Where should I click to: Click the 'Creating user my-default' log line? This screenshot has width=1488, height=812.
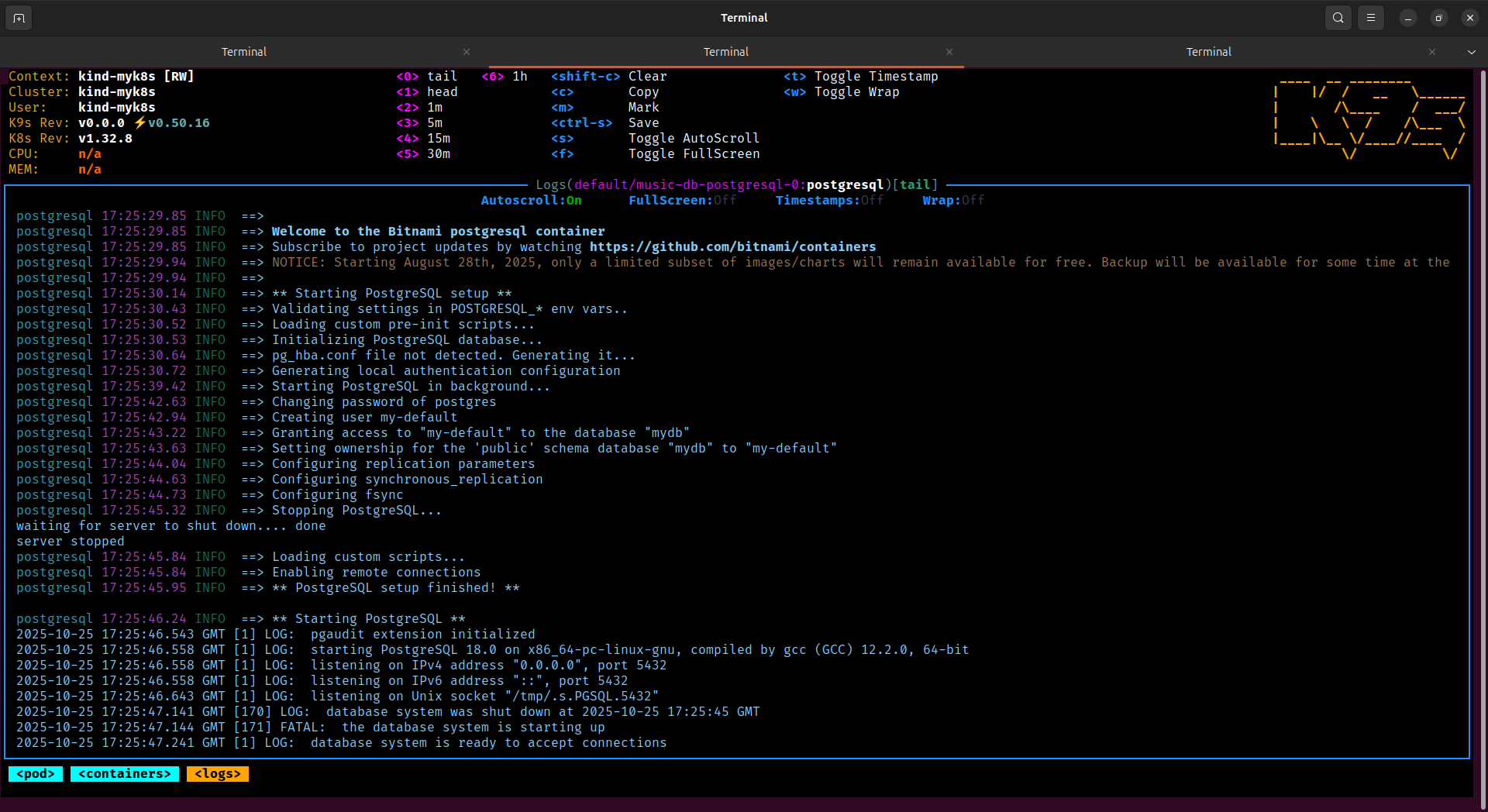coord(236,418)
